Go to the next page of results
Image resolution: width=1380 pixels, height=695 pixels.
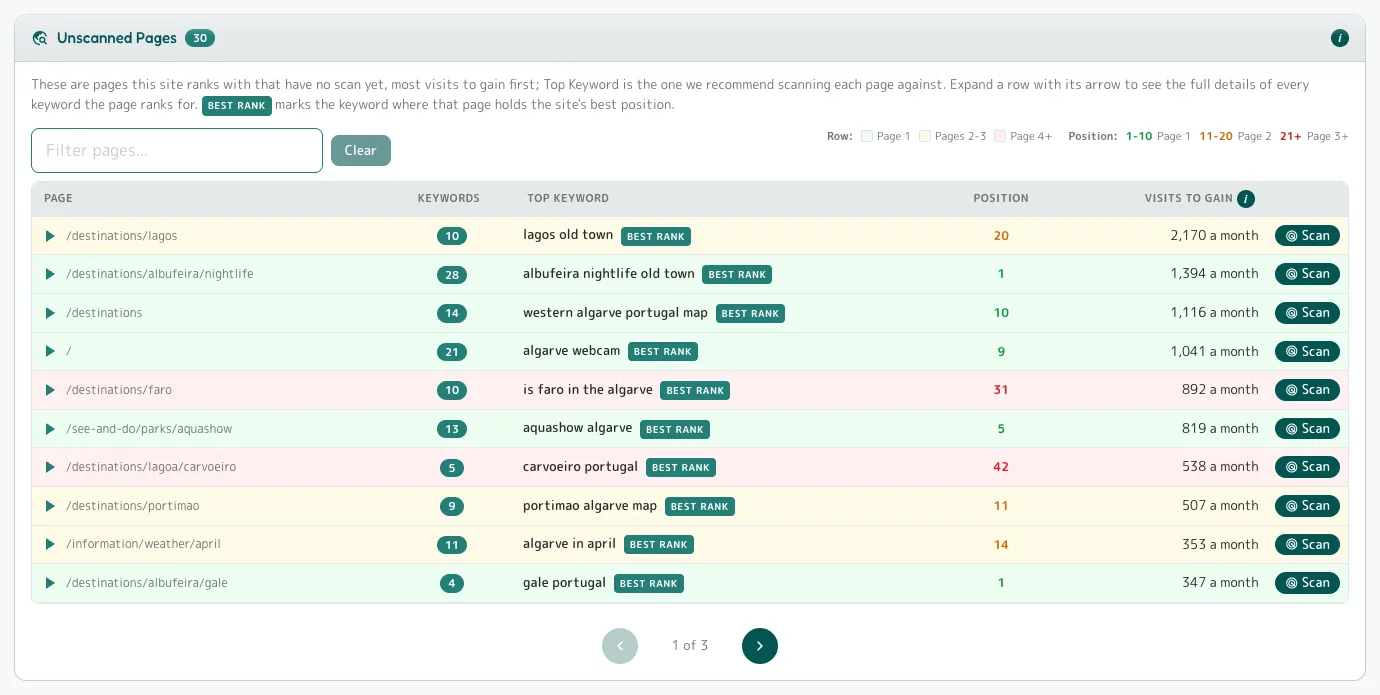[x=760, y=646]
